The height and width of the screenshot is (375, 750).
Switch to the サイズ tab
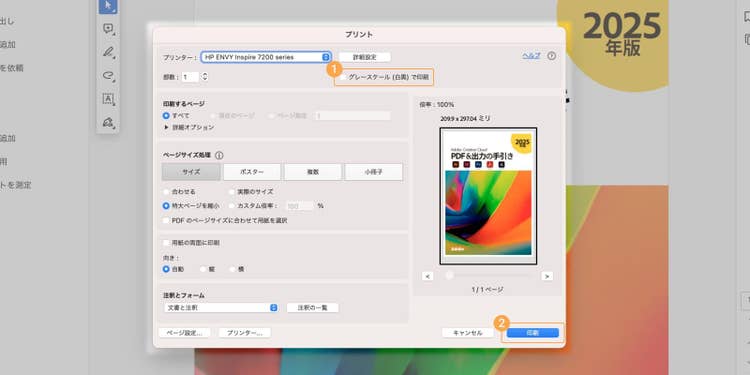pyautogui.click(x=191, y=172)
